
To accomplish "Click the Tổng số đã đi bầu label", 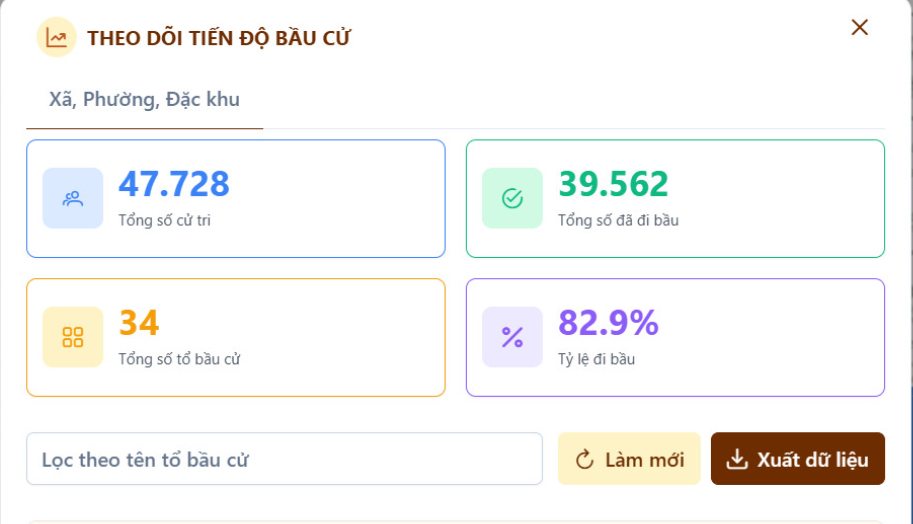I will pos(618,220).
